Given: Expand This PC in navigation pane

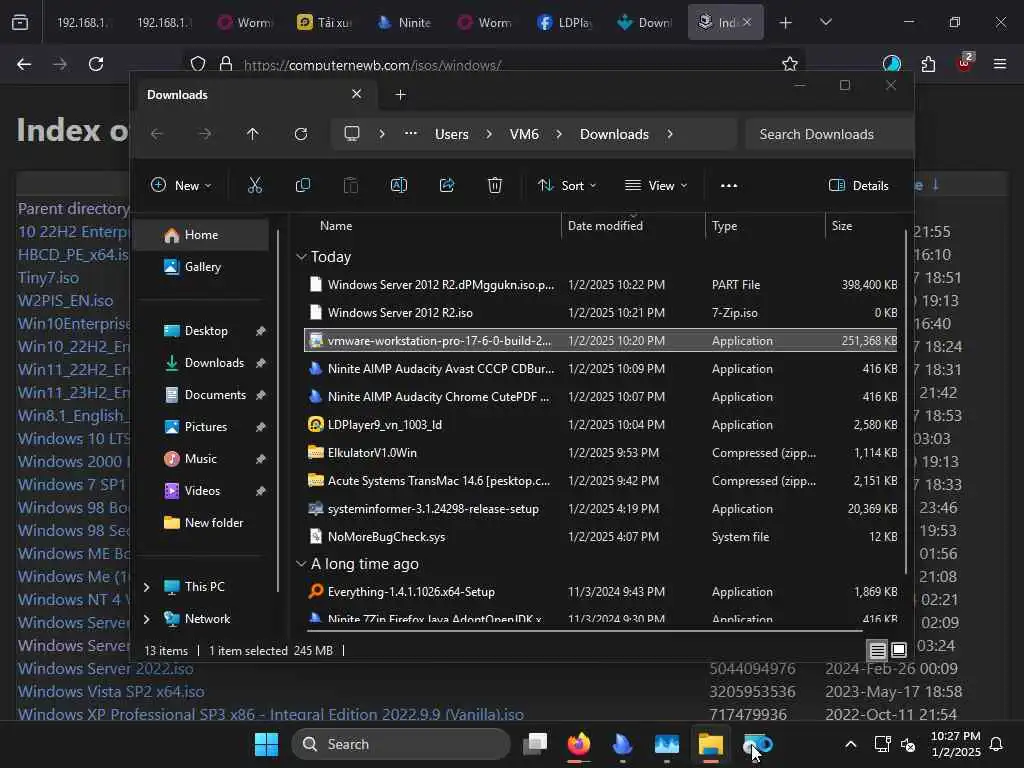Looking at the screenshot, I should [147, 587].
